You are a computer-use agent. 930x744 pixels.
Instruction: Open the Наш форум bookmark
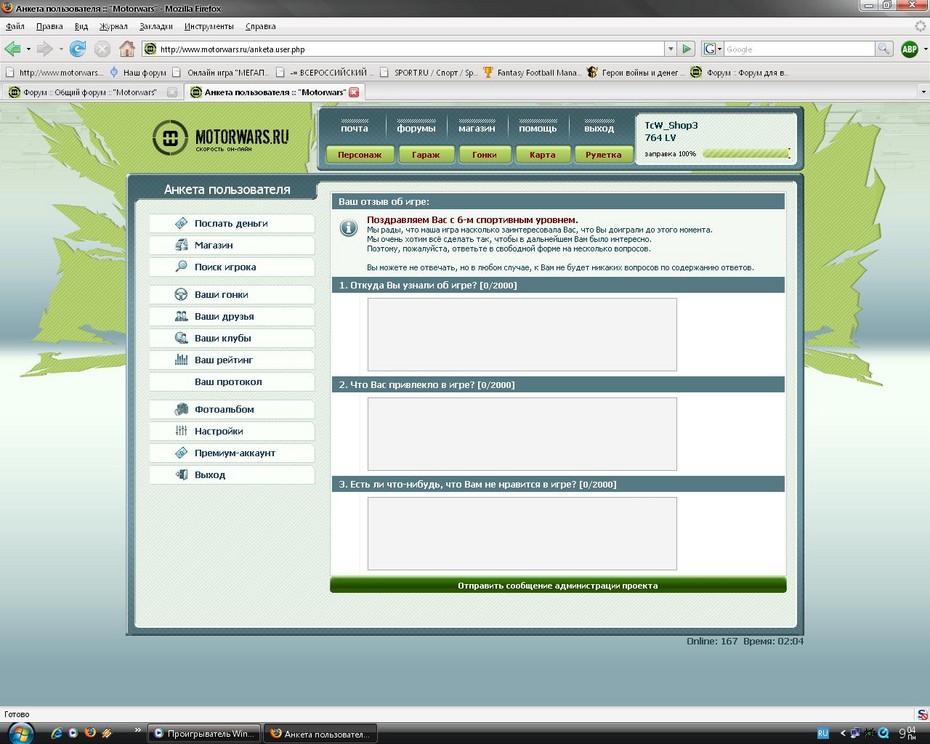(139, 72)
